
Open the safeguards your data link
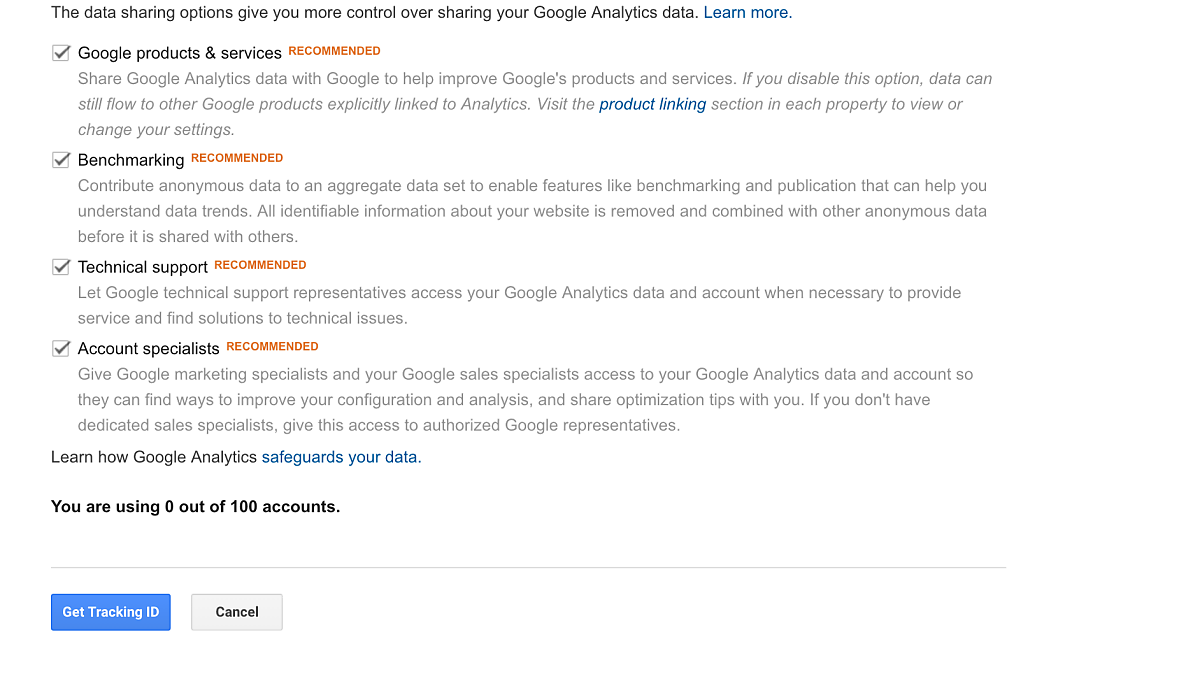coord(341,457)
